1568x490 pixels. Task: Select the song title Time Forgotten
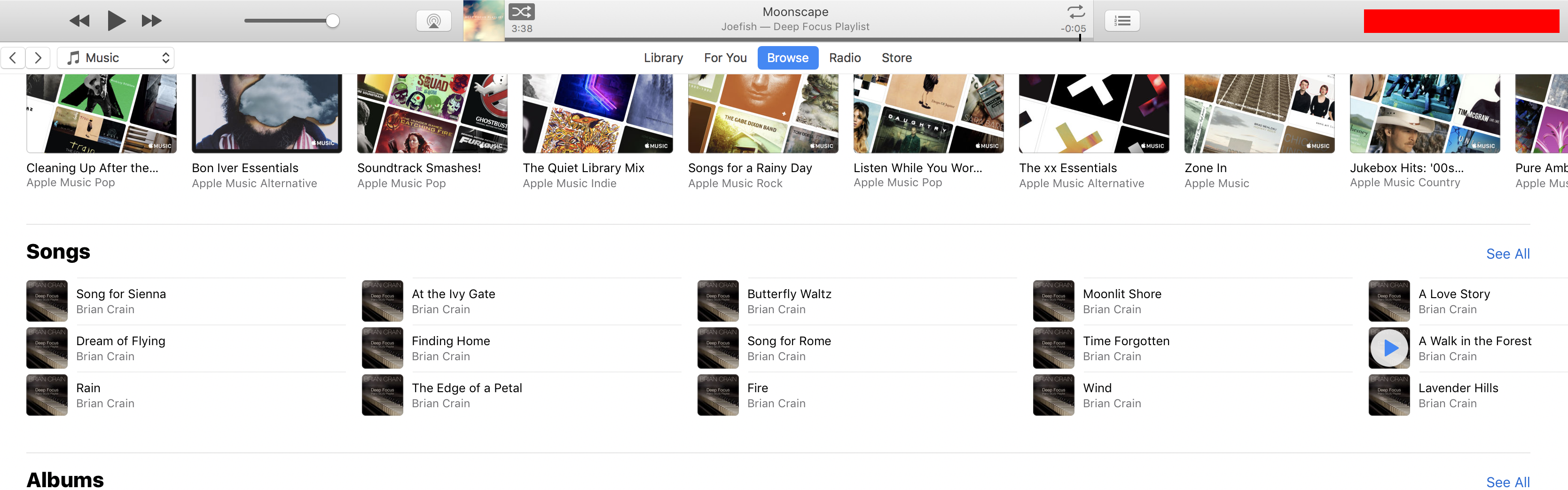(x=1126, y=341)
